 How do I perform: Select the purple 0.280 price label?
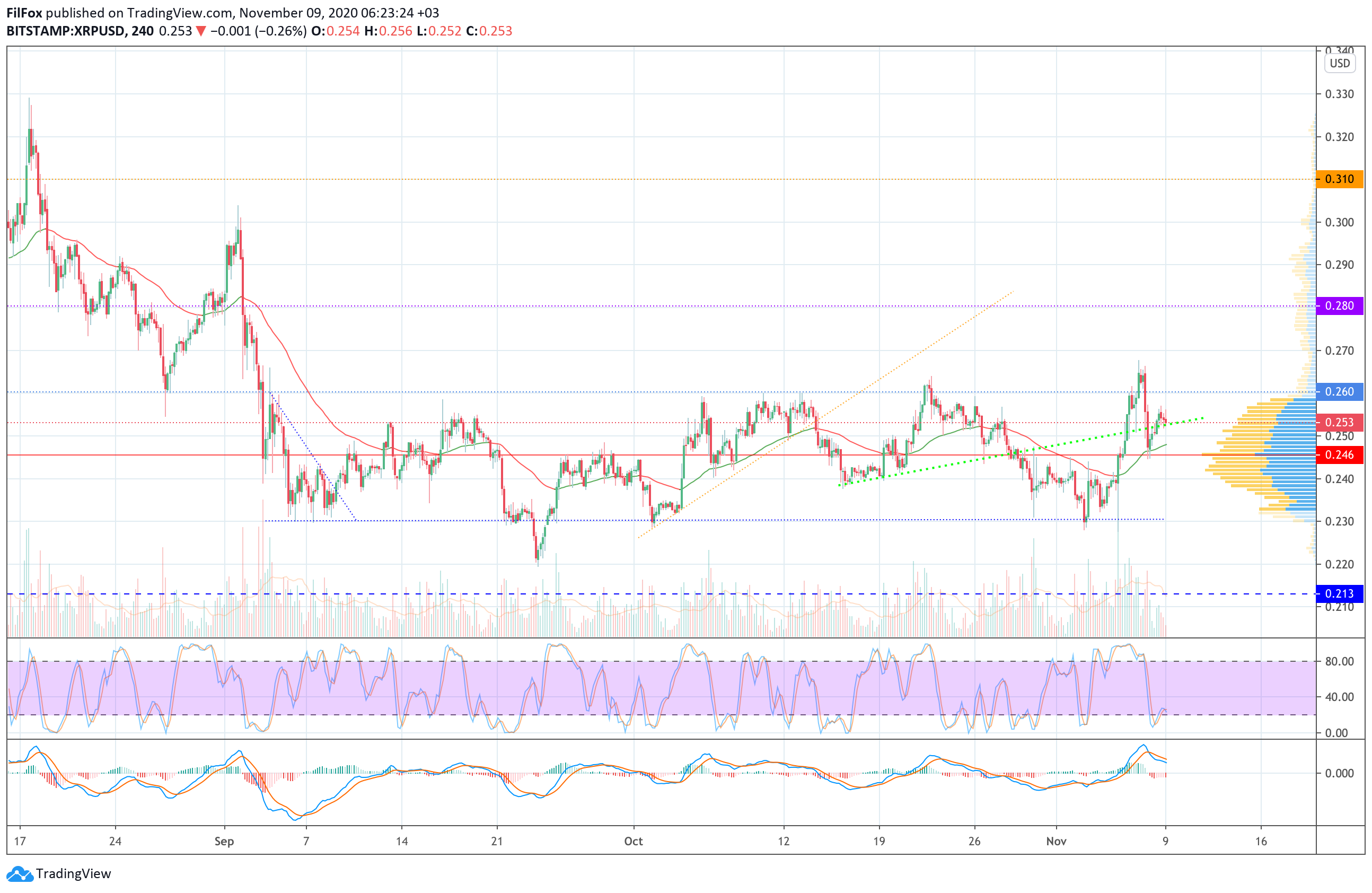coord(1339,306)
